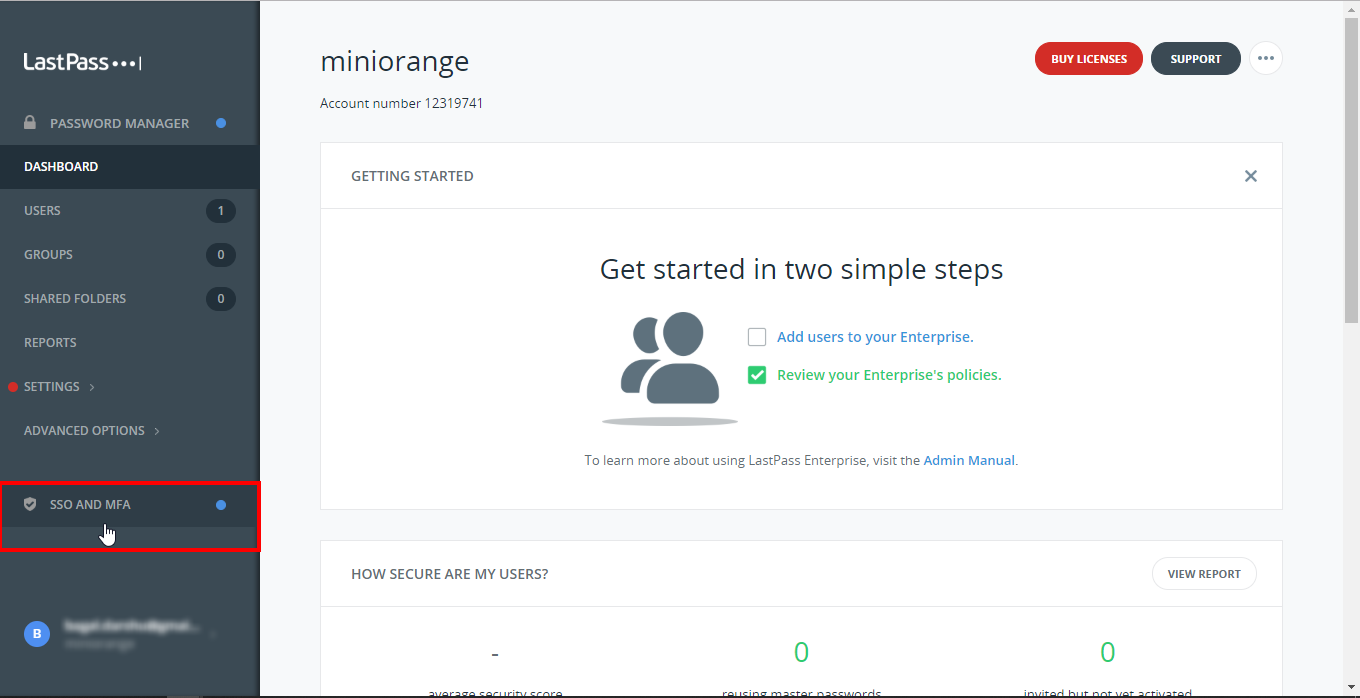Click the VIEW REPORT button
1360x698 pixels.
pyautogui.click(x=1204, y=573)
